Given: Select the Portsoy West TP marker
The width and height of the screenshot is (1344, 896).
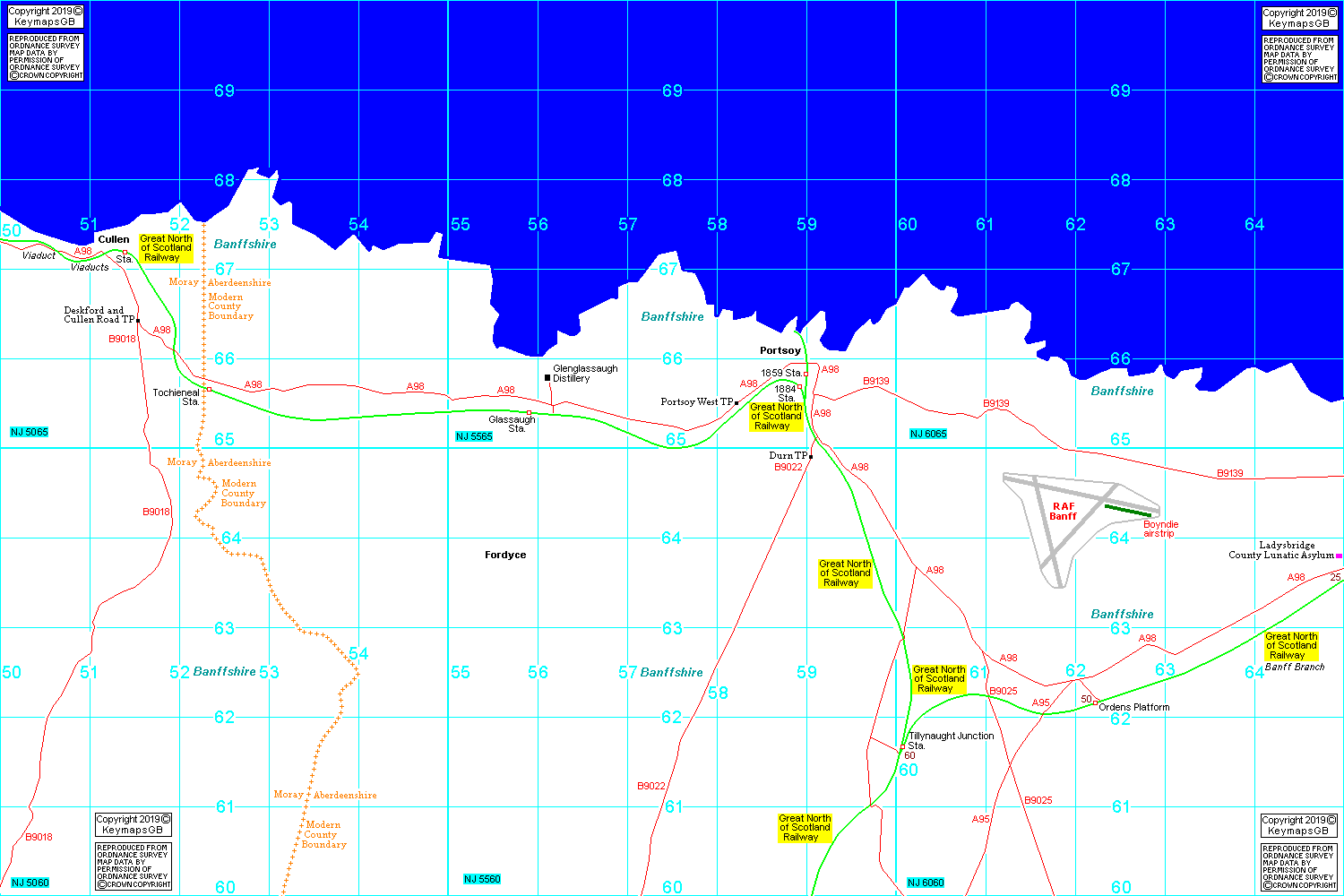Looking at the screenshot, I should click(737, 403).
